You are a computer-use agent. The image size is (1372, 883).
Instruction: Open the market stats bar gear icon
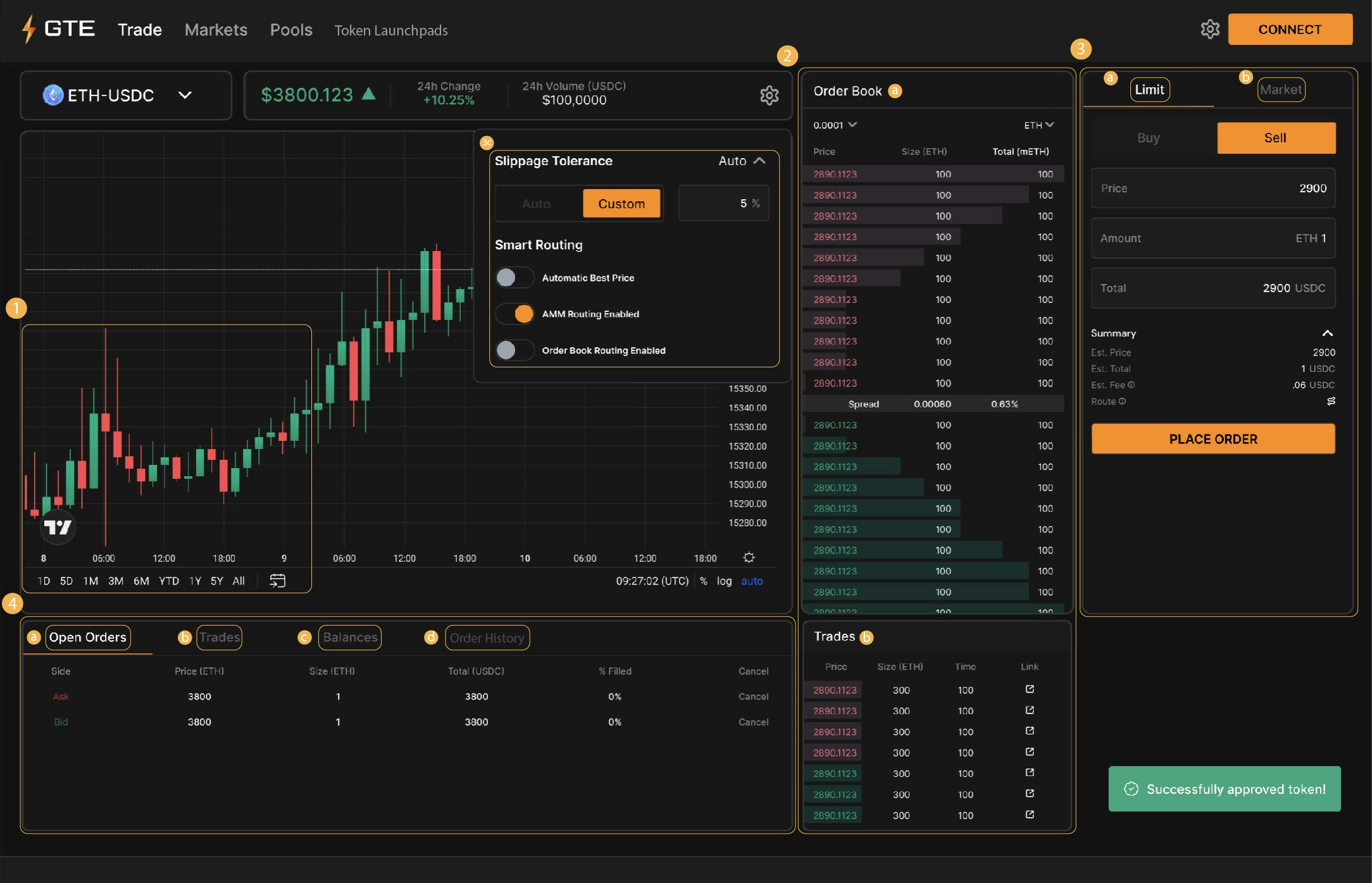coord(769,96)
